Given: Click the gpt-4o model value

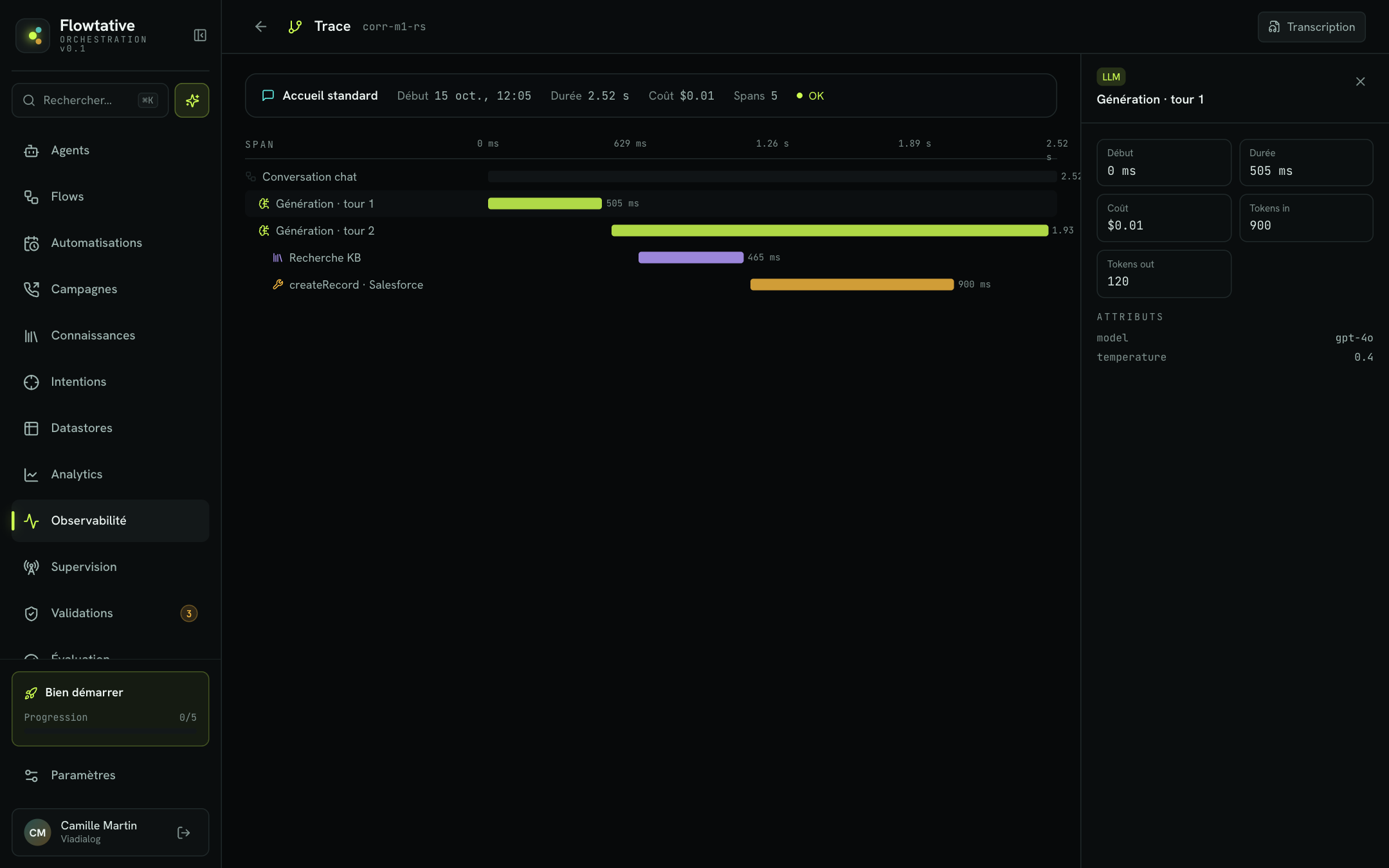Looking at the screenshot, I should pyautogui.click(x=1354, y=338).
